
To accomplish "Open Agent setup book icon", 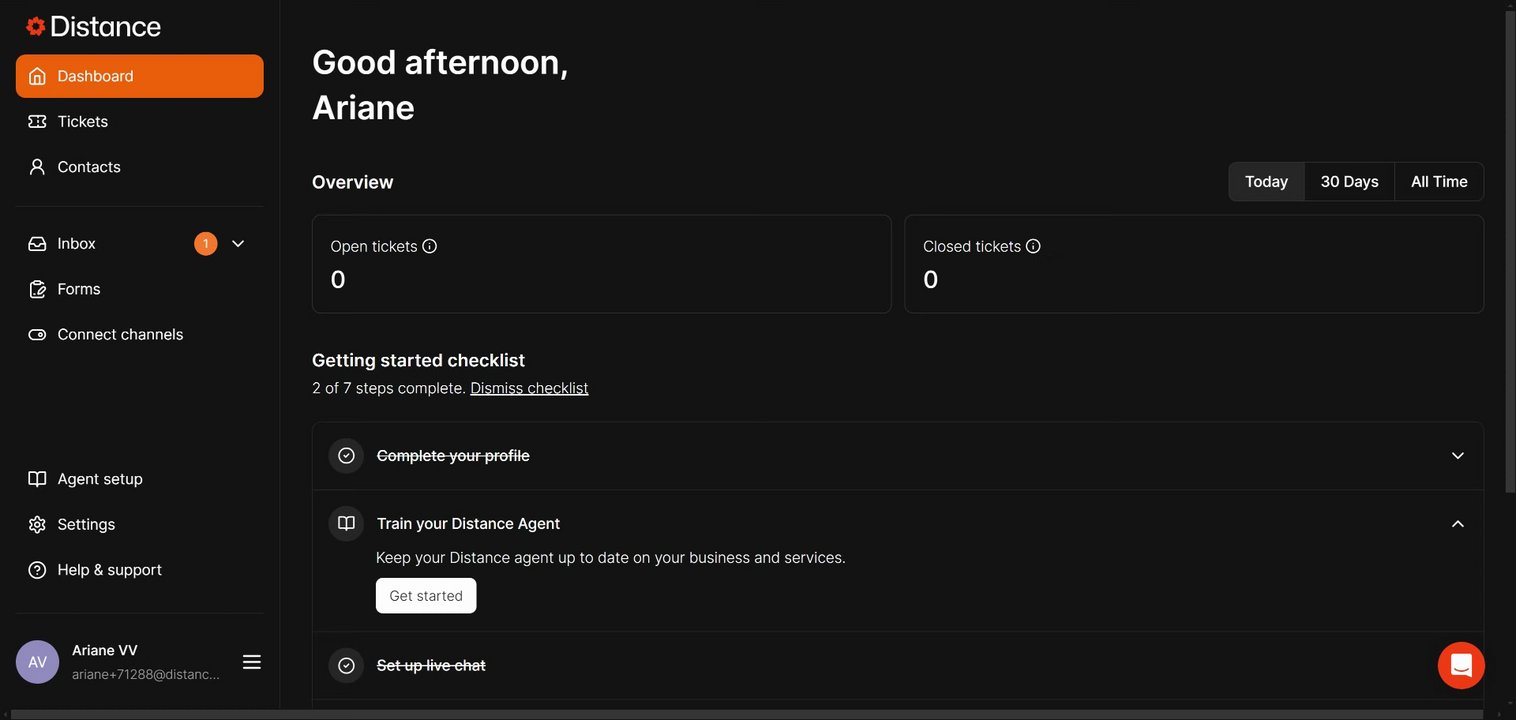I will coord(37,479).
